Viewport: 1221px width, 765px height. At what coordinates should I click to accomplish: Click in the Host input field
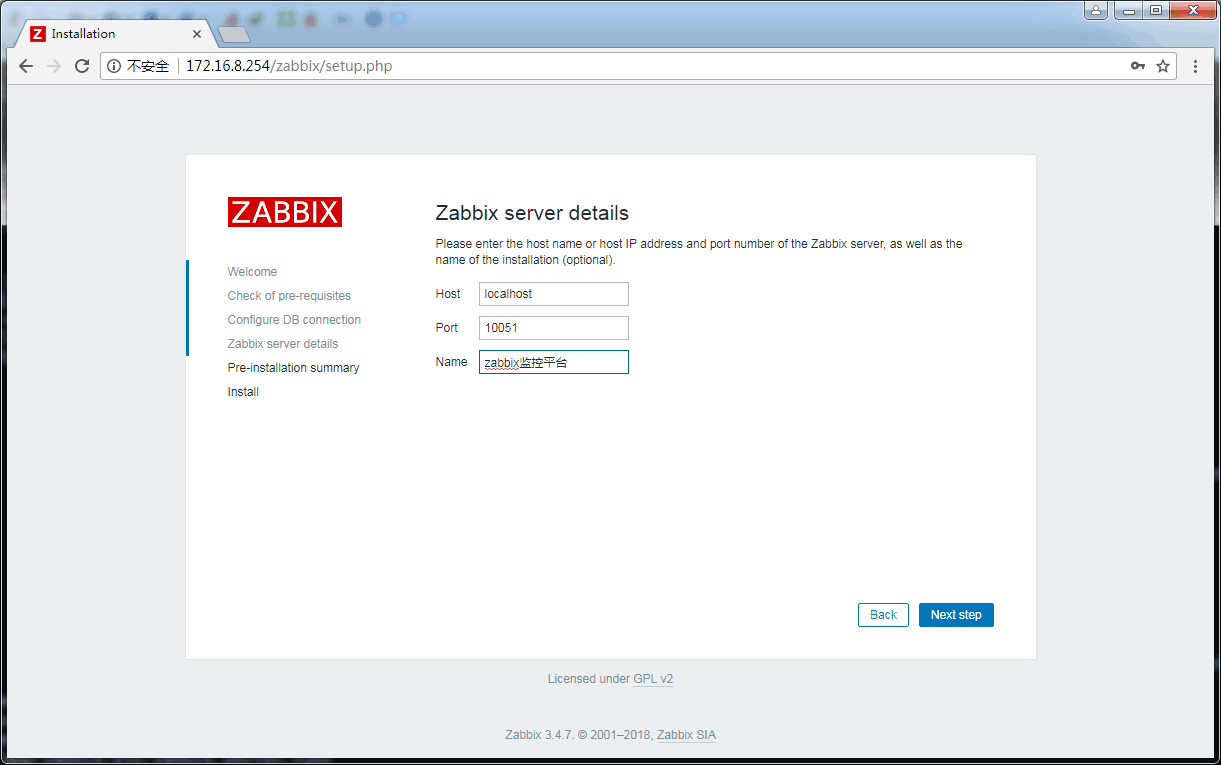coord(553,294)
